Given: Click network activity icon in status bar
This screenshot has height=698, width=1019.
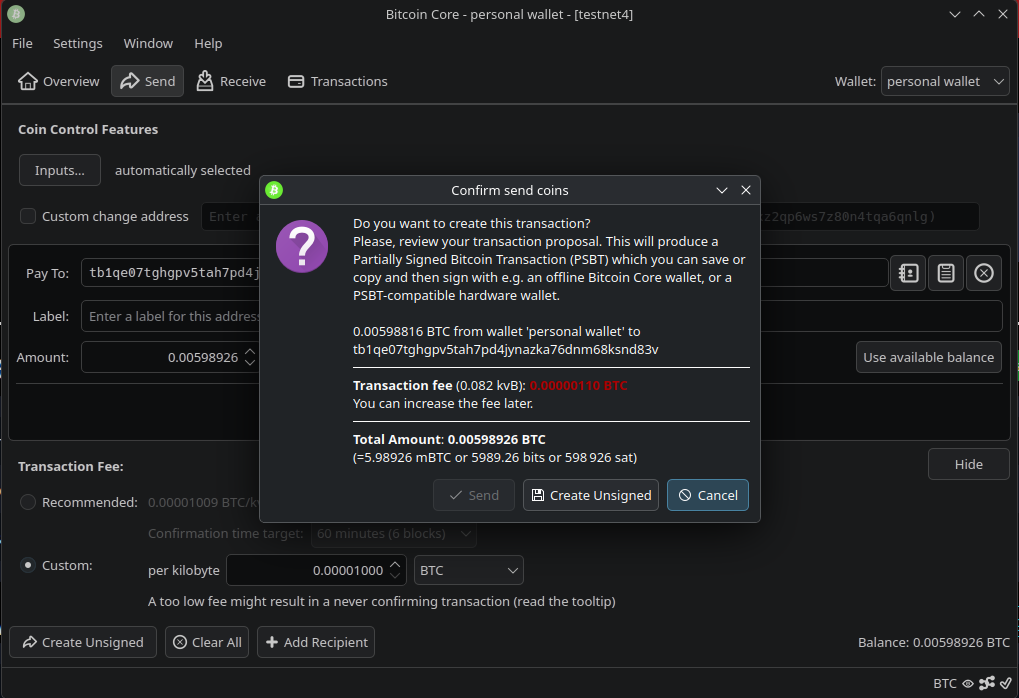Looking at the screenshot, I should [x=987, y=683].
